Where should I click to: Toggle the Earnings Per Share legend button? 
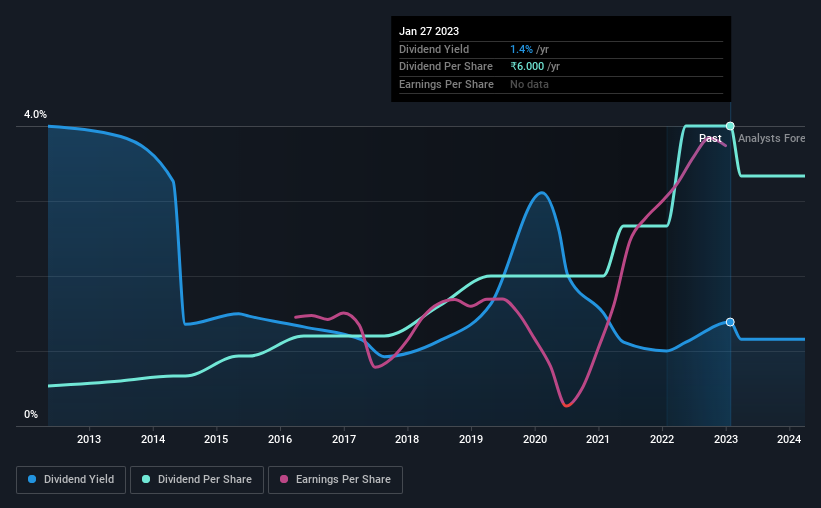coord(335,480)
